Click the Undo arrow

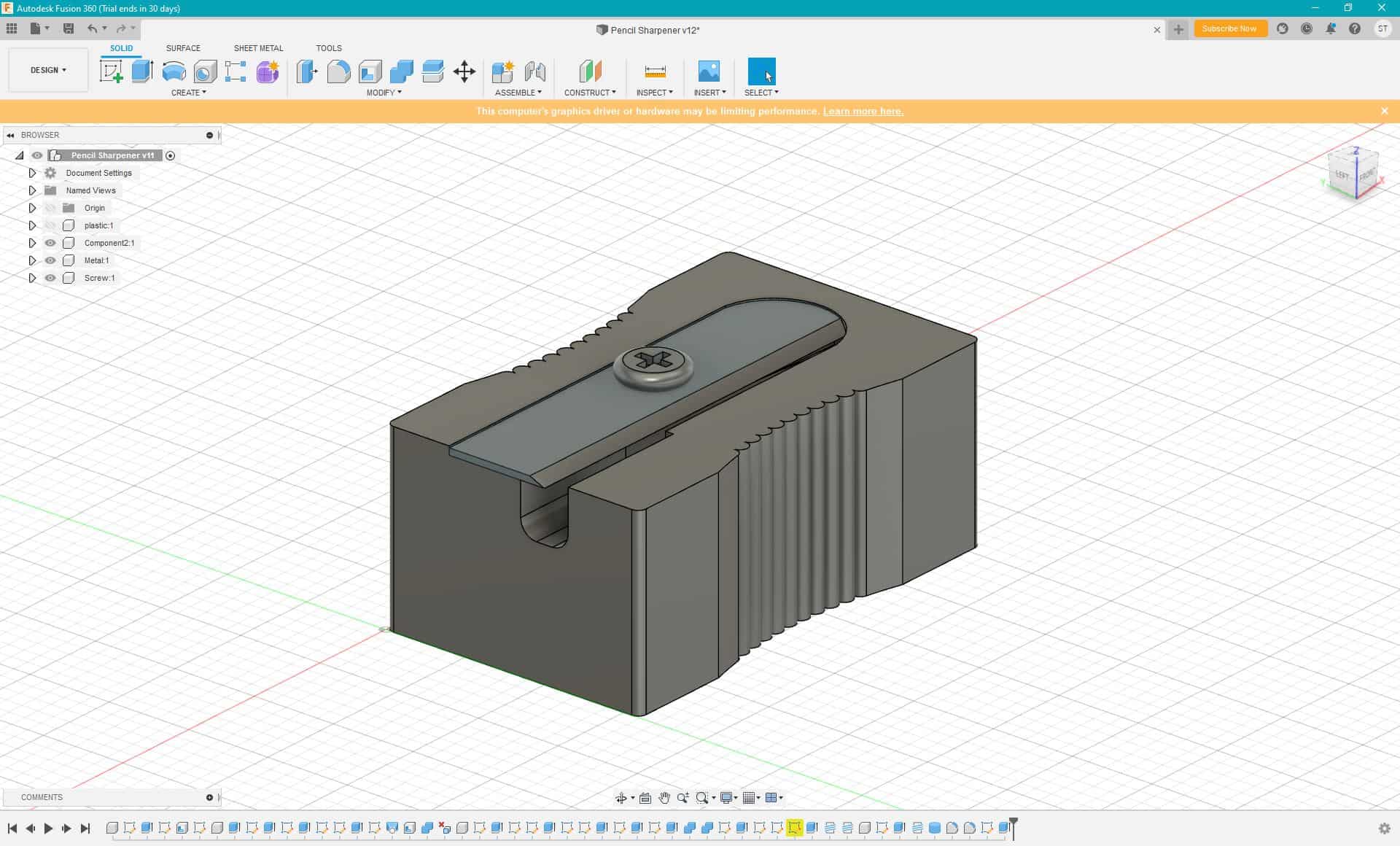(x=93, y=28)
